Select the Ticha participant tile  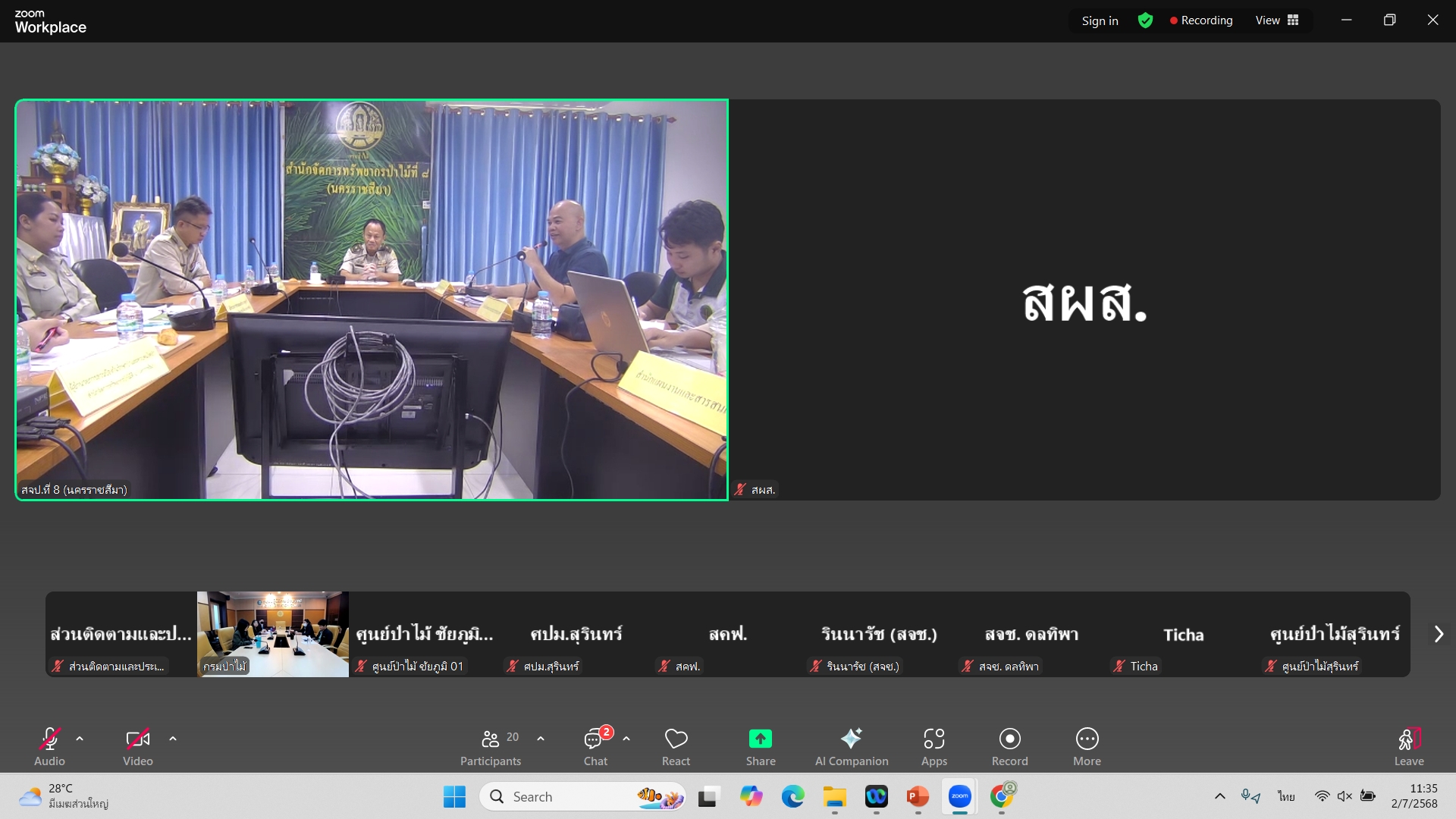click(x=1183, y=634)
